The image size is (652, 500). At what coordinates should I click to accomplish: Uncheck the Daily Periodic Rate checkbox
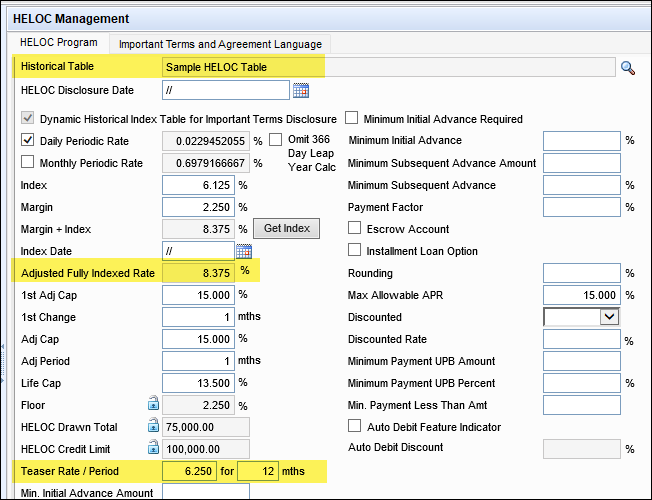(x=28, y=141)
